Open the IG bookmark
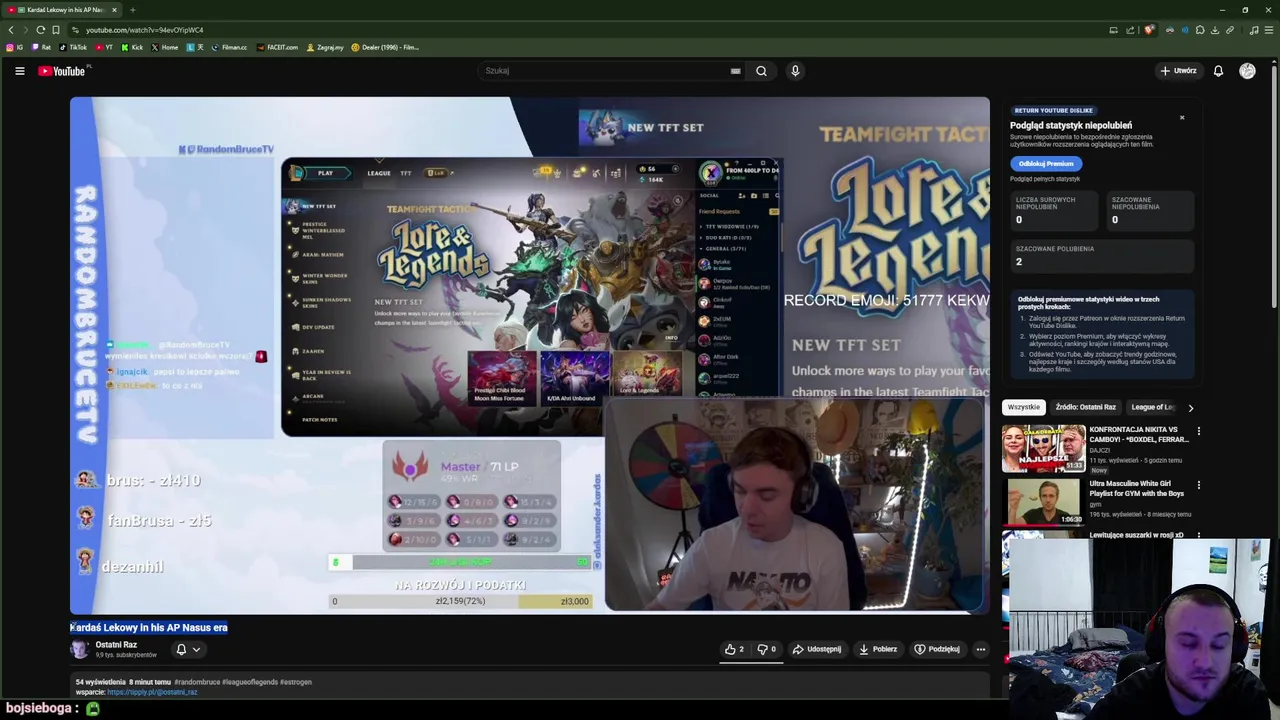Screen dimensions: 1280x720 (15, 47)
